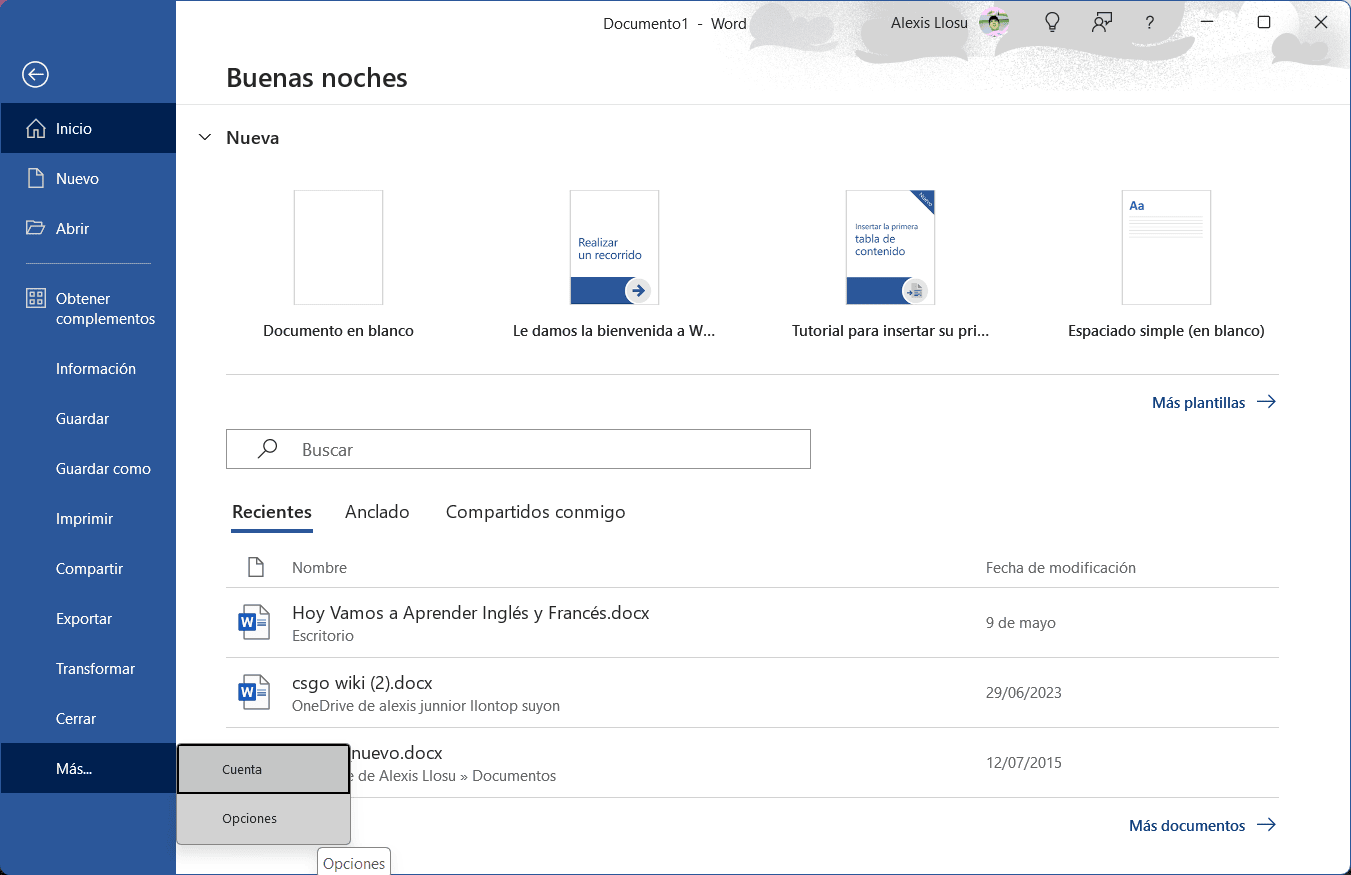Follow the Más plantillas link
The width and height of the screenshot is (1351, 875).
click(x=1214, y=402)
